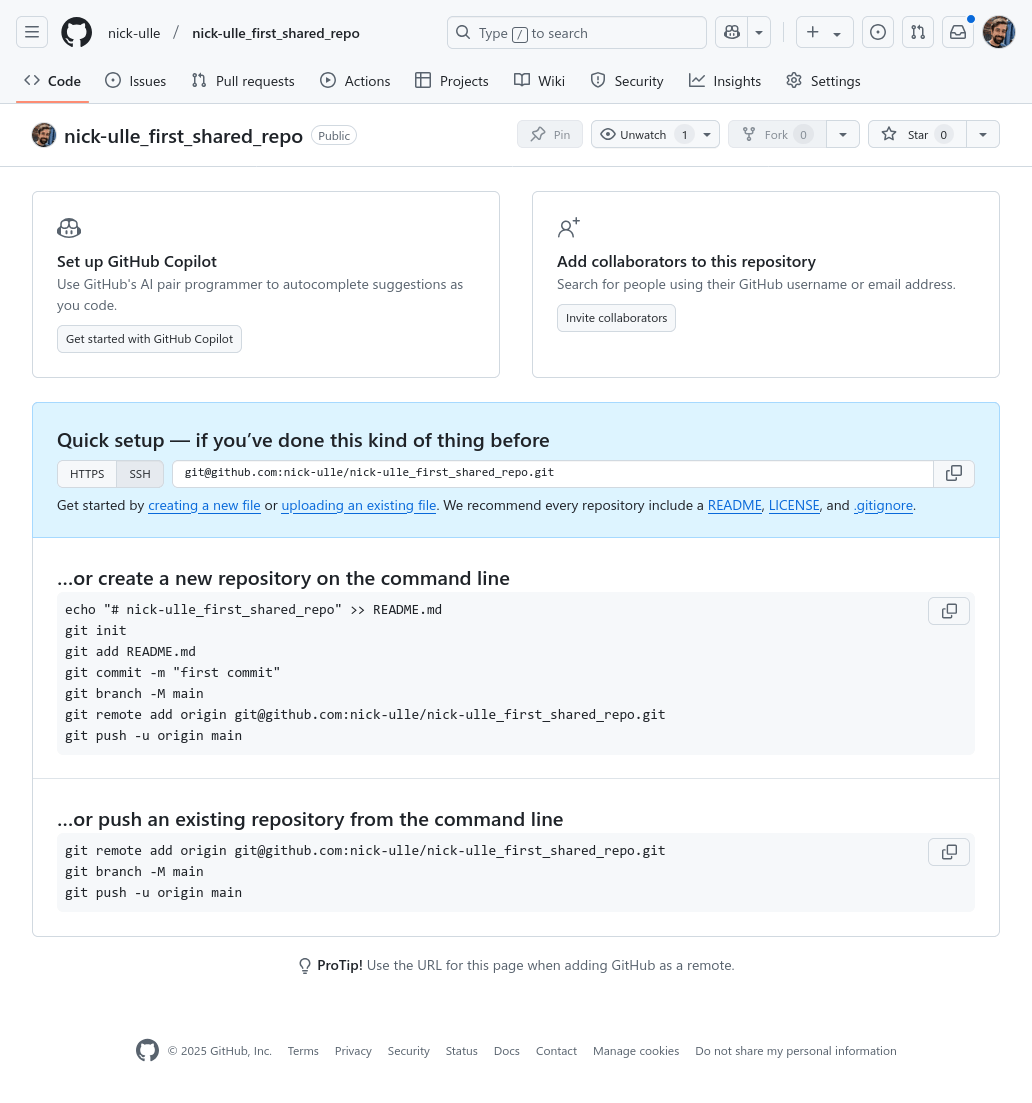Switch to the Actions tab
This screenshot has height=1103, width=1032.
point(355,81)
